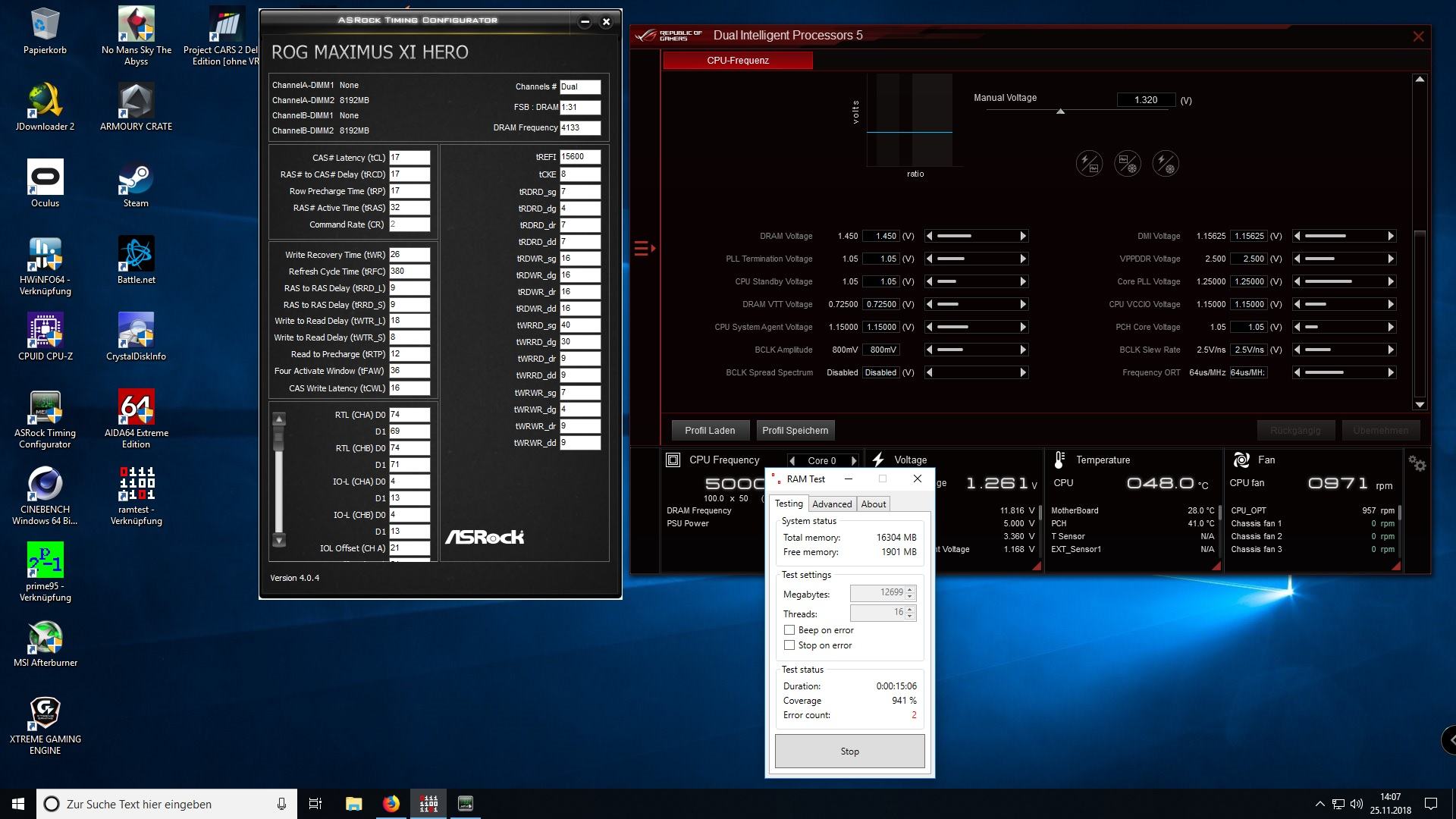This screenshot has height=819, width=1456.
Task: Open the About tab in RAM Test
Action: pos(873,504)
